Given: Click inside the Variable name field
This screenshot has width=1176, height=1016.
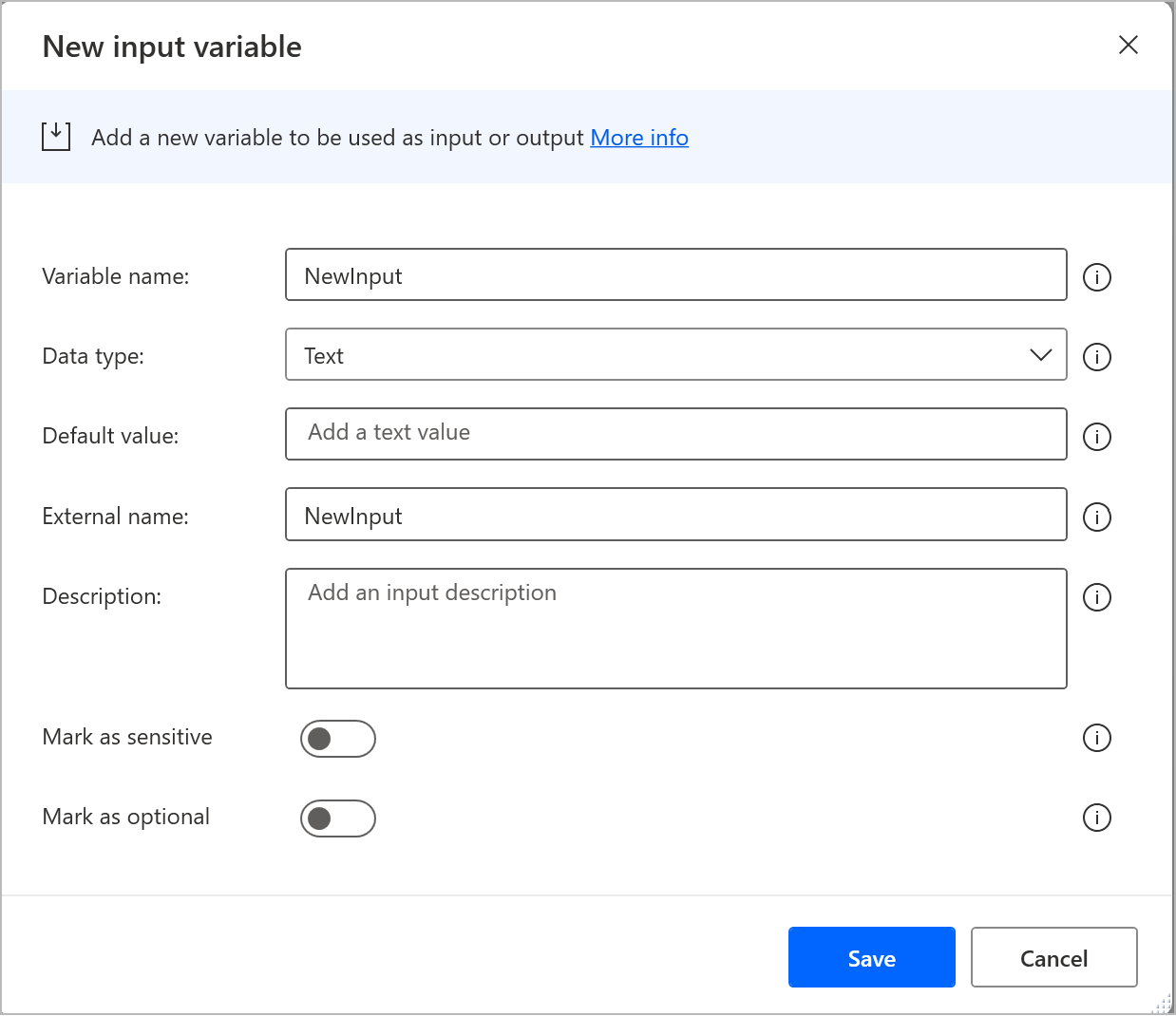Looking at the screenshot, I should (x=674, y=275).
